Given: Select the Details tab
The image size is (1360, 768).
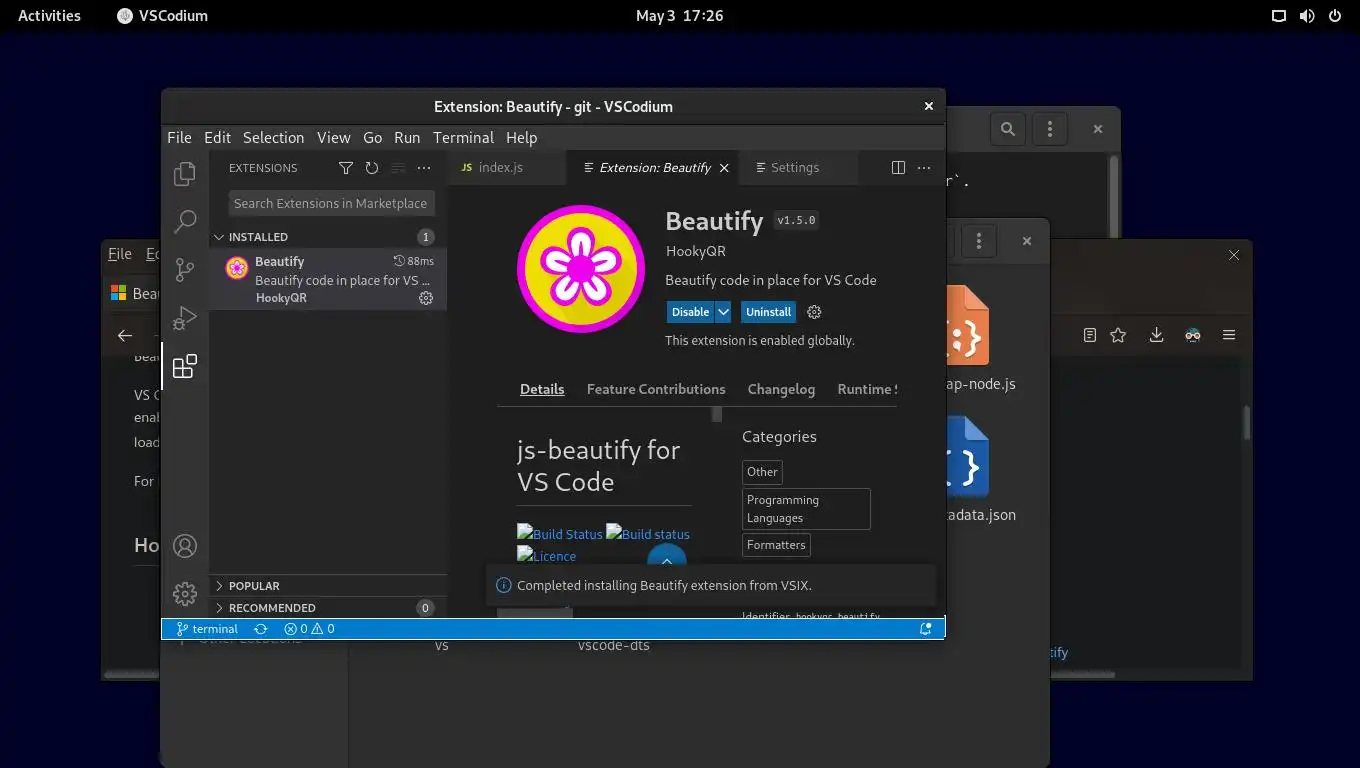Looking at the screenshot, I should pos(542,389).
